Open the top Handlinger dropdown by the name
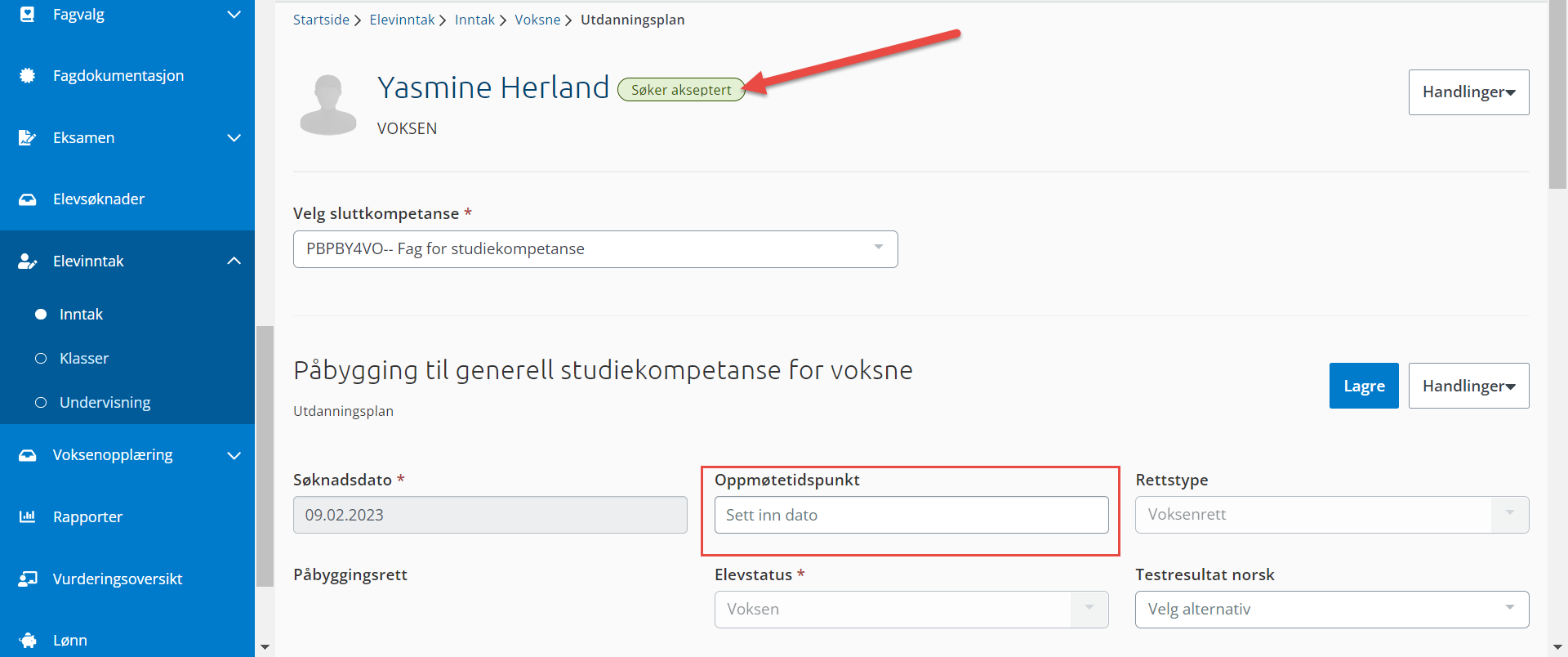1568x657 pixels. pos(1468,92)
